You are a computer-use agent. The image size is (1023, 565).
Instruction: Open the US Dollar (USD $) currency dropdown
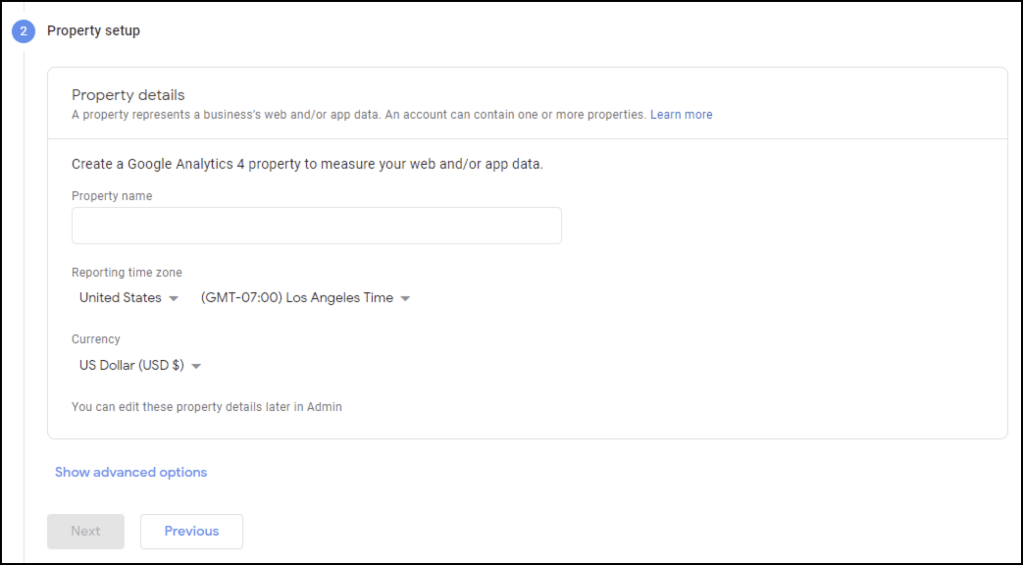coord(132,366)
